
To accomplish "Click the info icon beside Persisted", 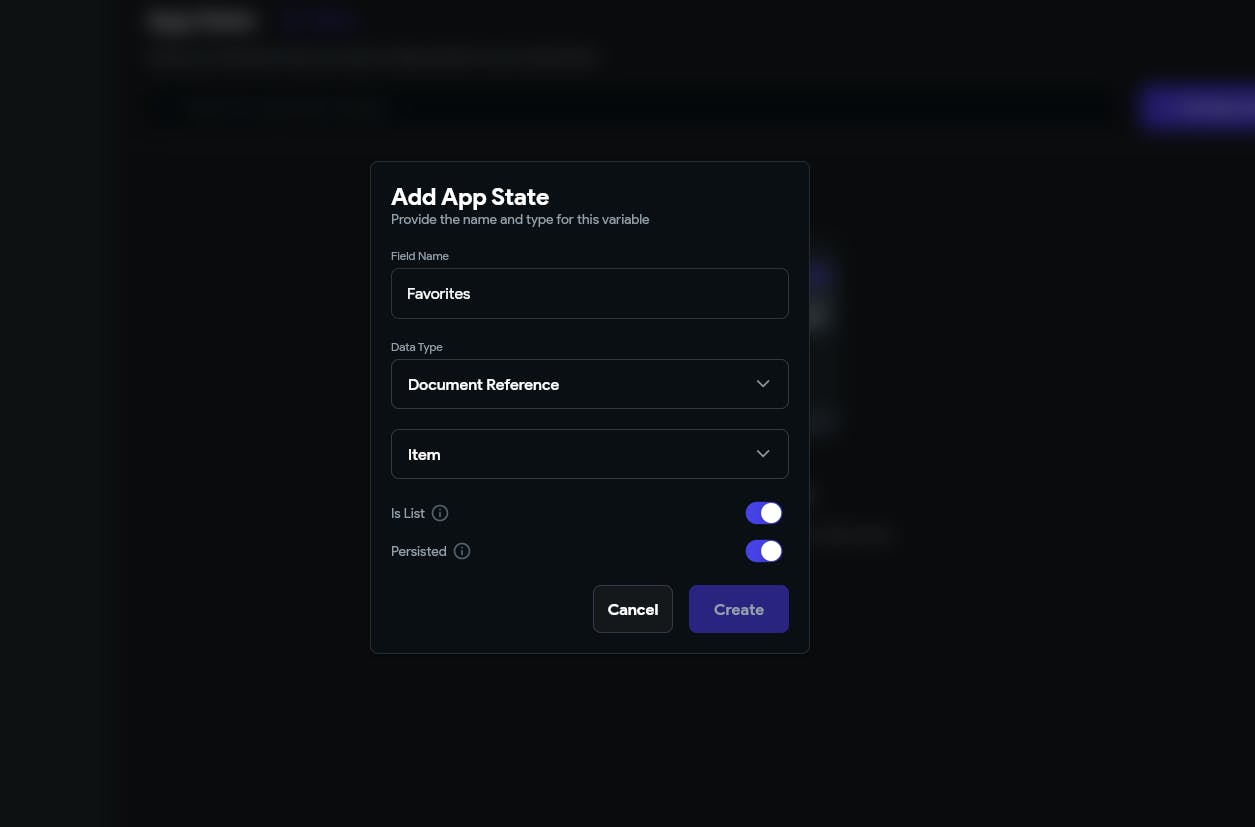I will pyautogui.click(x=462, y=551).
